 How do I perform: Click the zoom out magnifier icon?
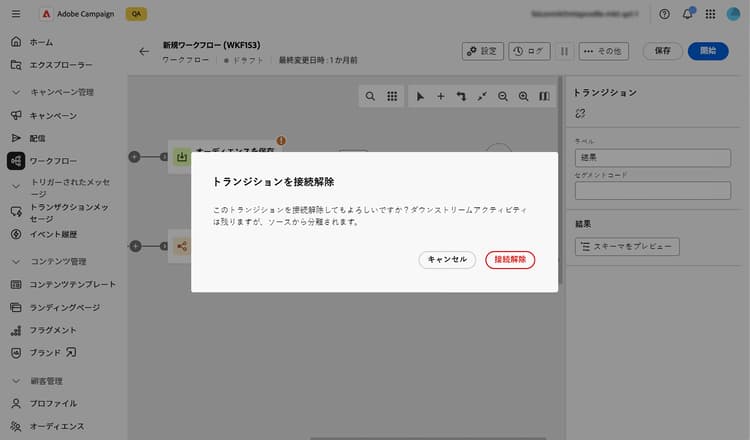tap(503, 96)
